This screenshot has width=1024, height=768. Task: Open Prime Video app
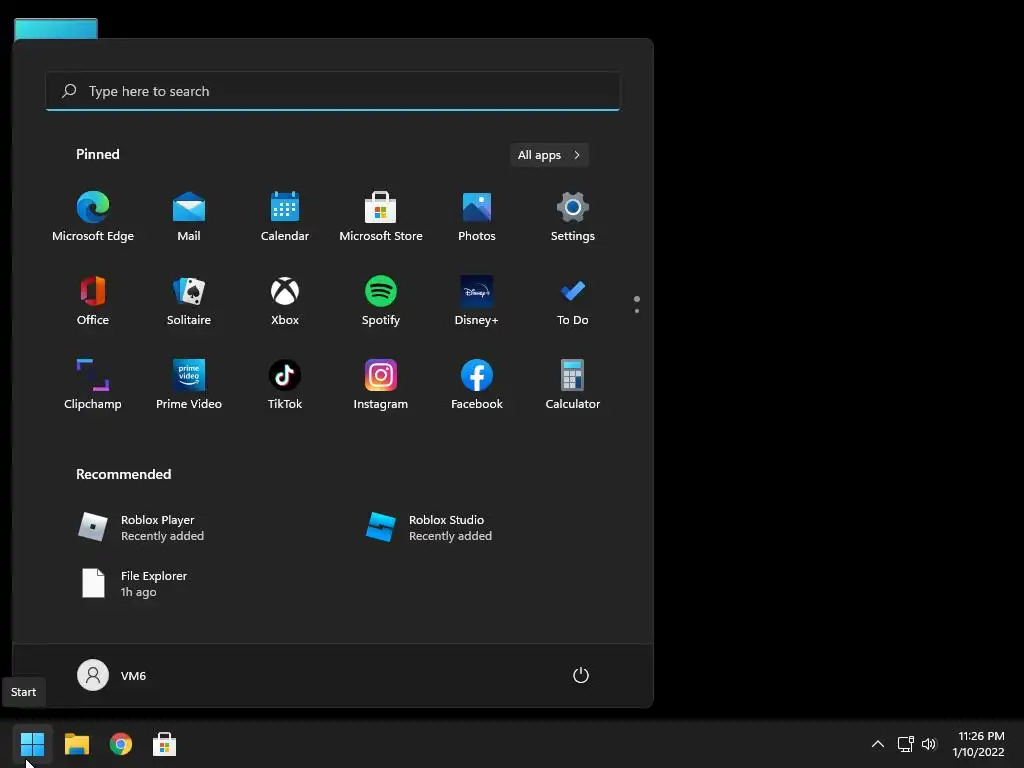click(x=189, y=385)
